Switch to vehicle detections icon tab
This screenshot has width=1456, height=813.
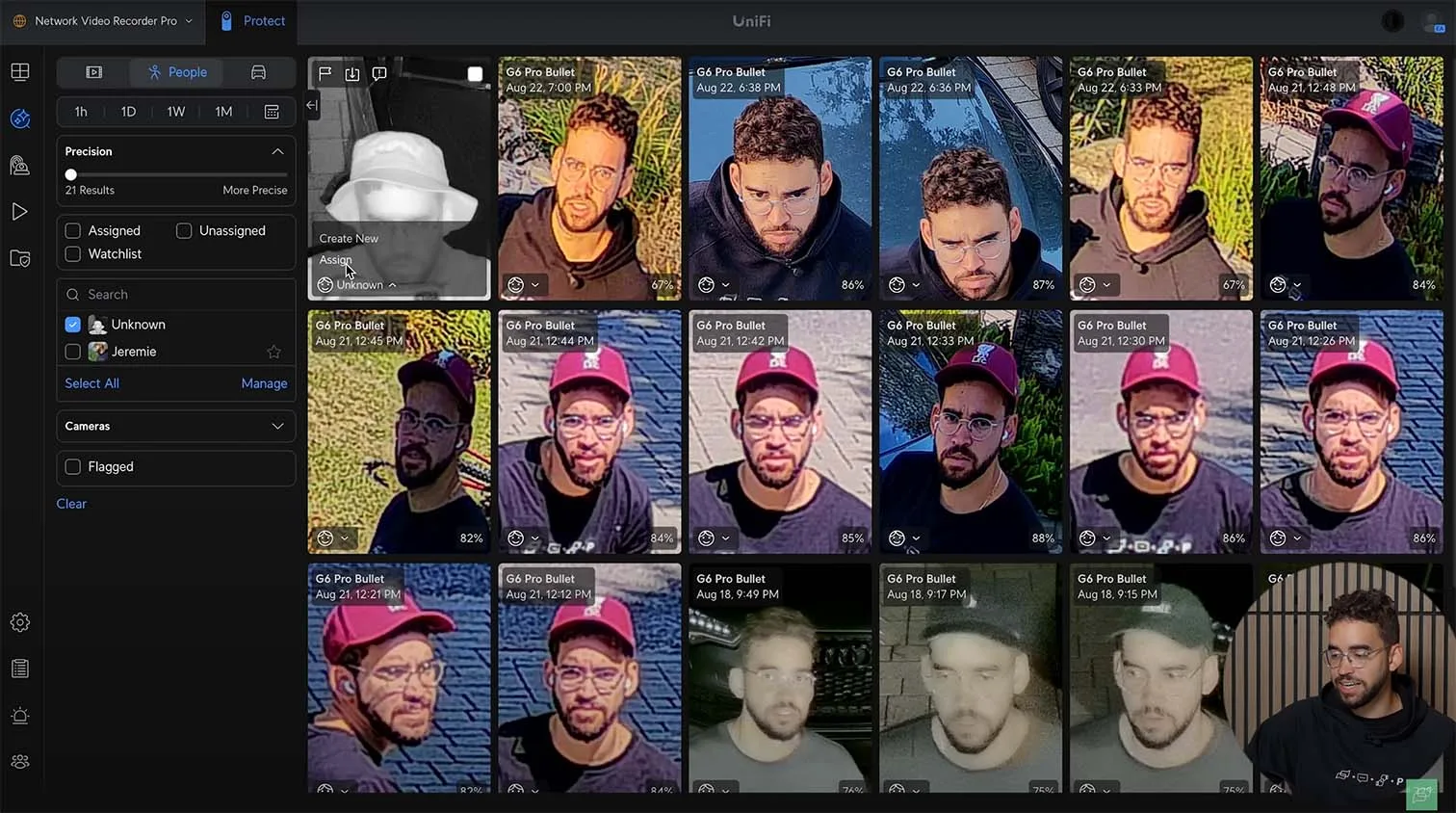click(x=258, y=72)
